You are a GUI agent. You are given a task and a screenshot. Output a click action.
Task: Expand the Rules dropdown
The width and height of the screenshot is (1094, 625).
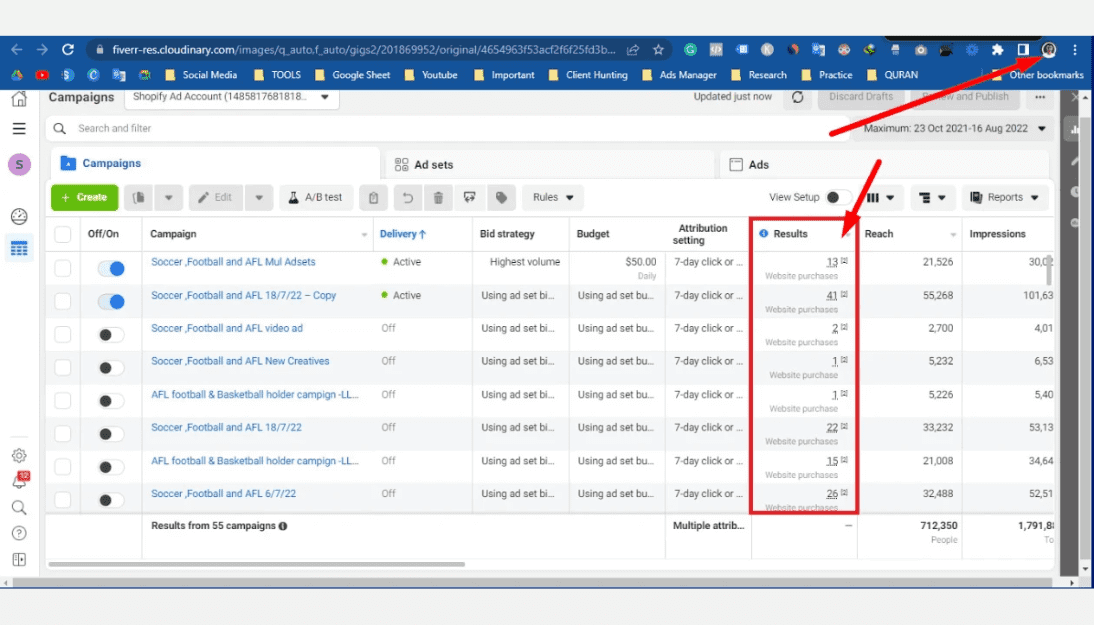click(553, 198)
